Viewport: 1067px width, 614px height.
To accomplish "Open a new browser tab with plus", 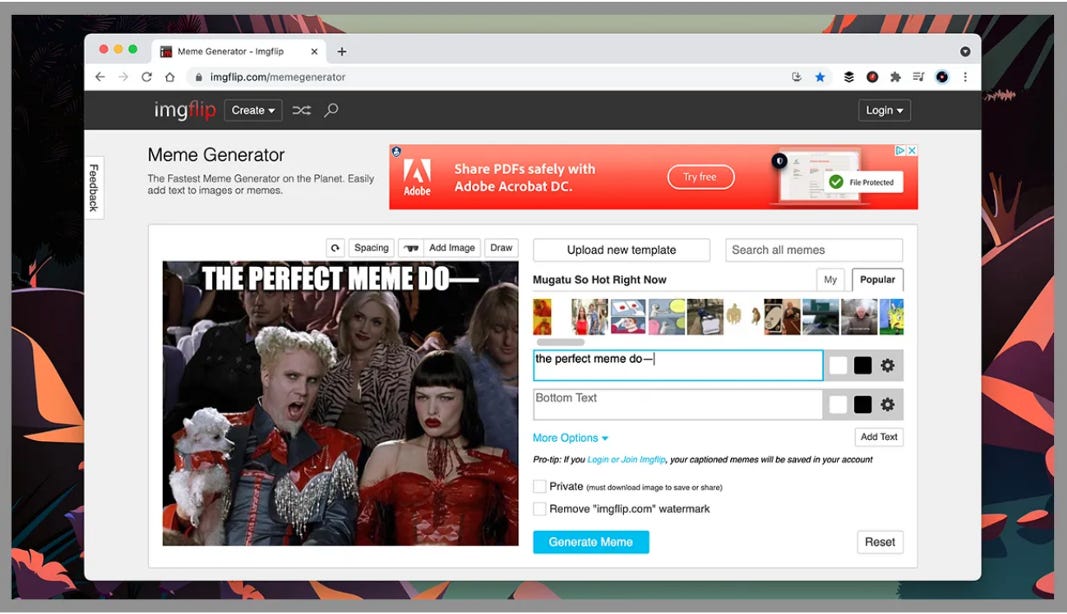I will click(x=342, y=51).
